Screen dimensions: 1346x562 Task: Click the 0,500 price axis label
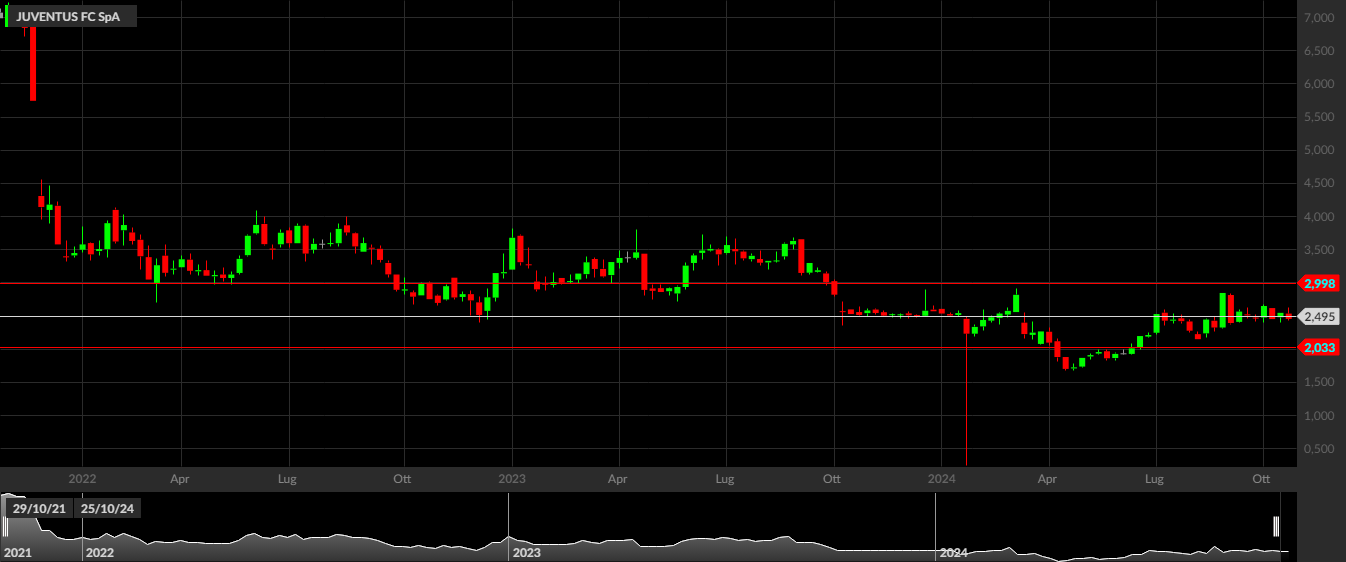click(1319, 449)
